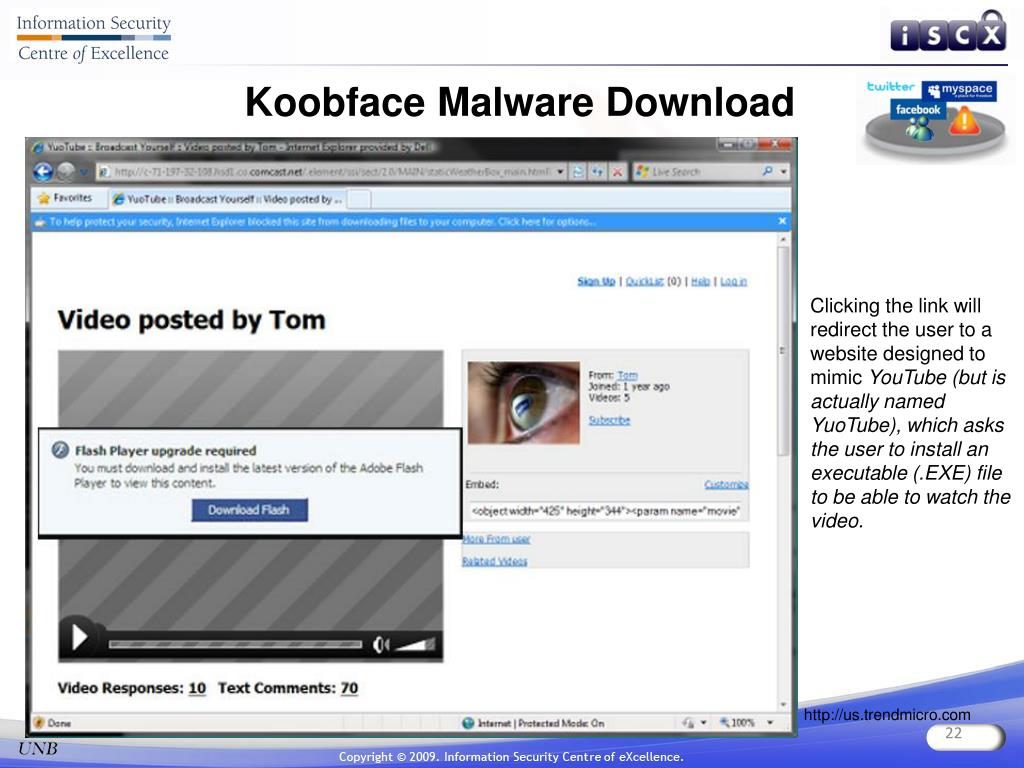The image size is (1024, 768).
Task: Click the Subscribe link
Action: point(609,420)
